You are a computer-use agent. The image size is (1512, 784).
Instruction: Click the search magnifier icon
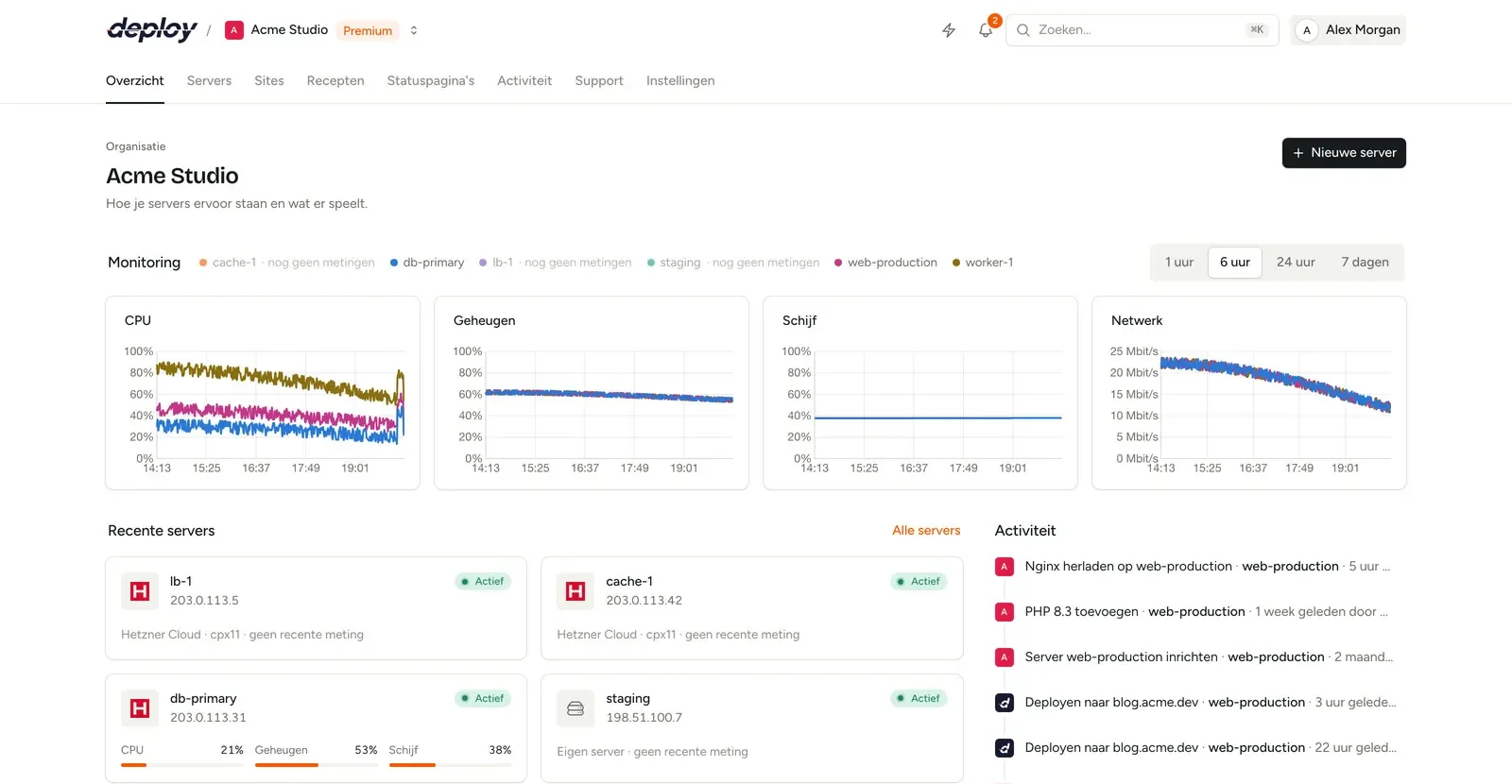click(1023, 30)
